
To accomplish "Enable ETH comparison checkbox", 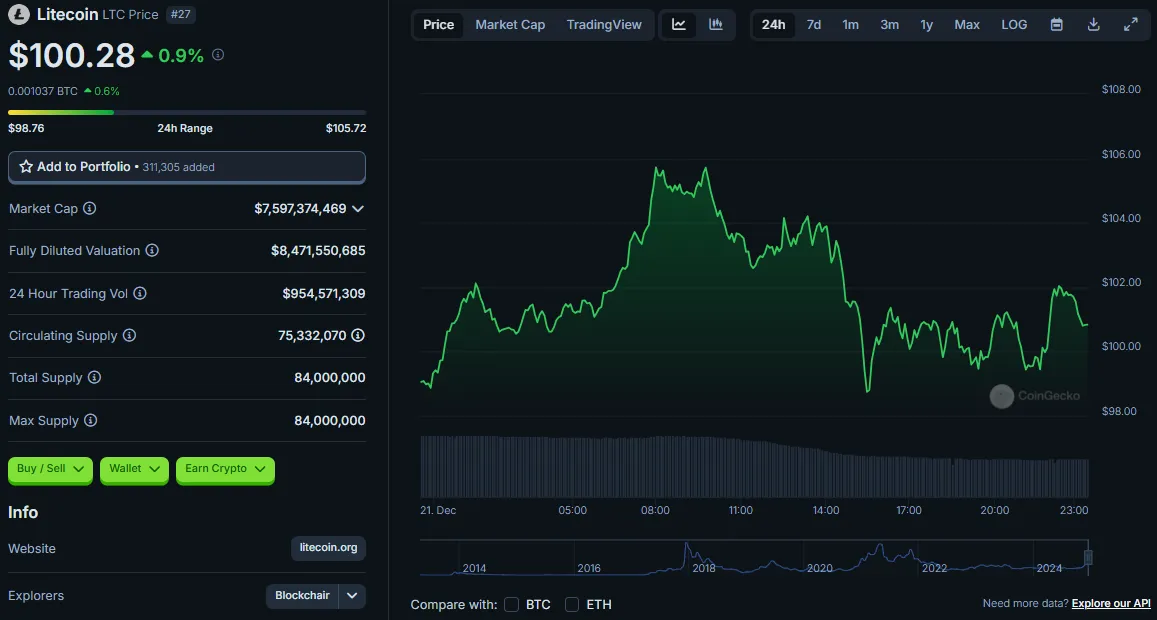I will coord(572,604).
